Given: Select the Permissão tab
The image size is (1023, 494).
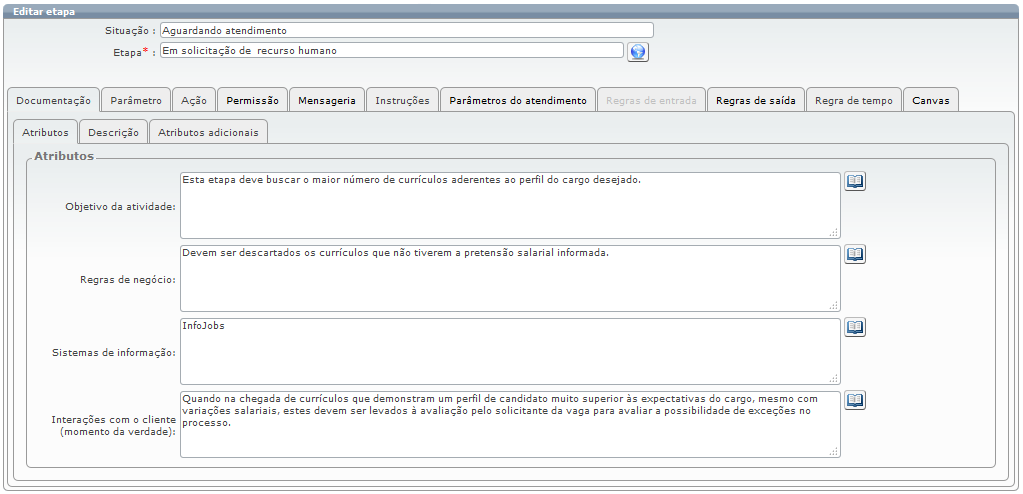Looking at the screenshot, I should point(252,100).
